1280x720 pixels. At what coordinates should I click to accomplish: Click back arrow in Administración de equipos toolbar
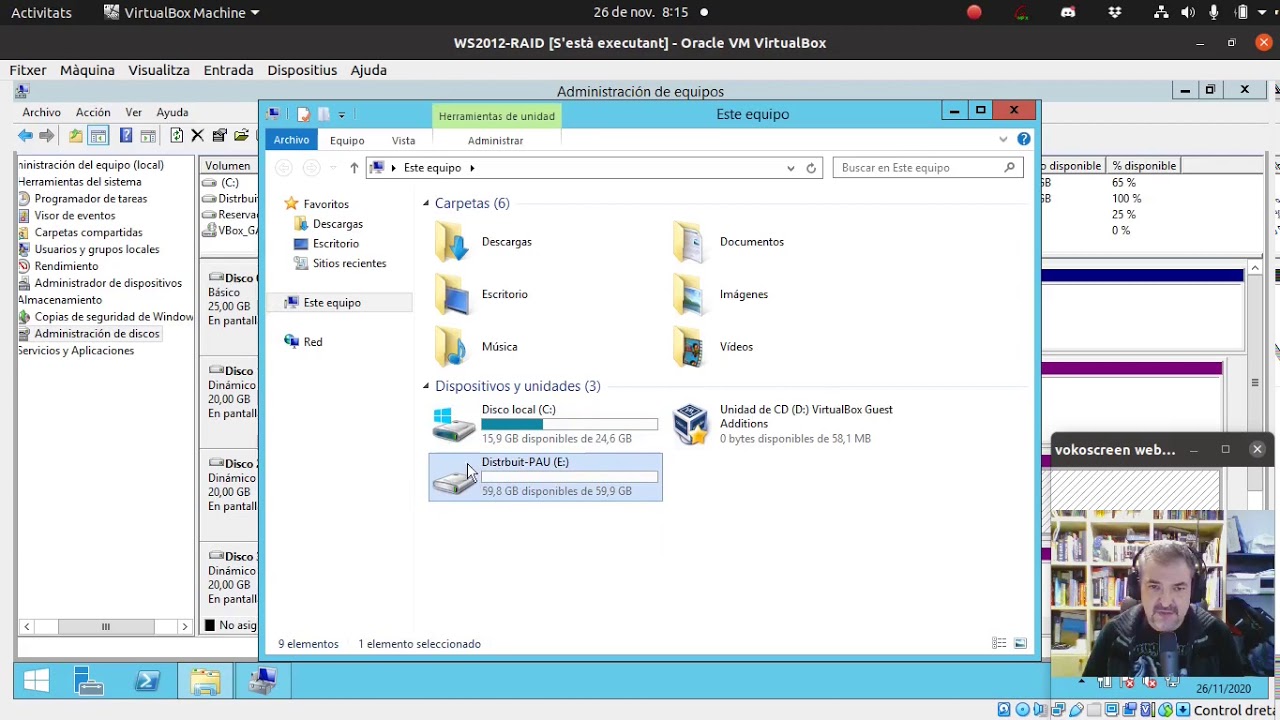click(x=25, y=135)
